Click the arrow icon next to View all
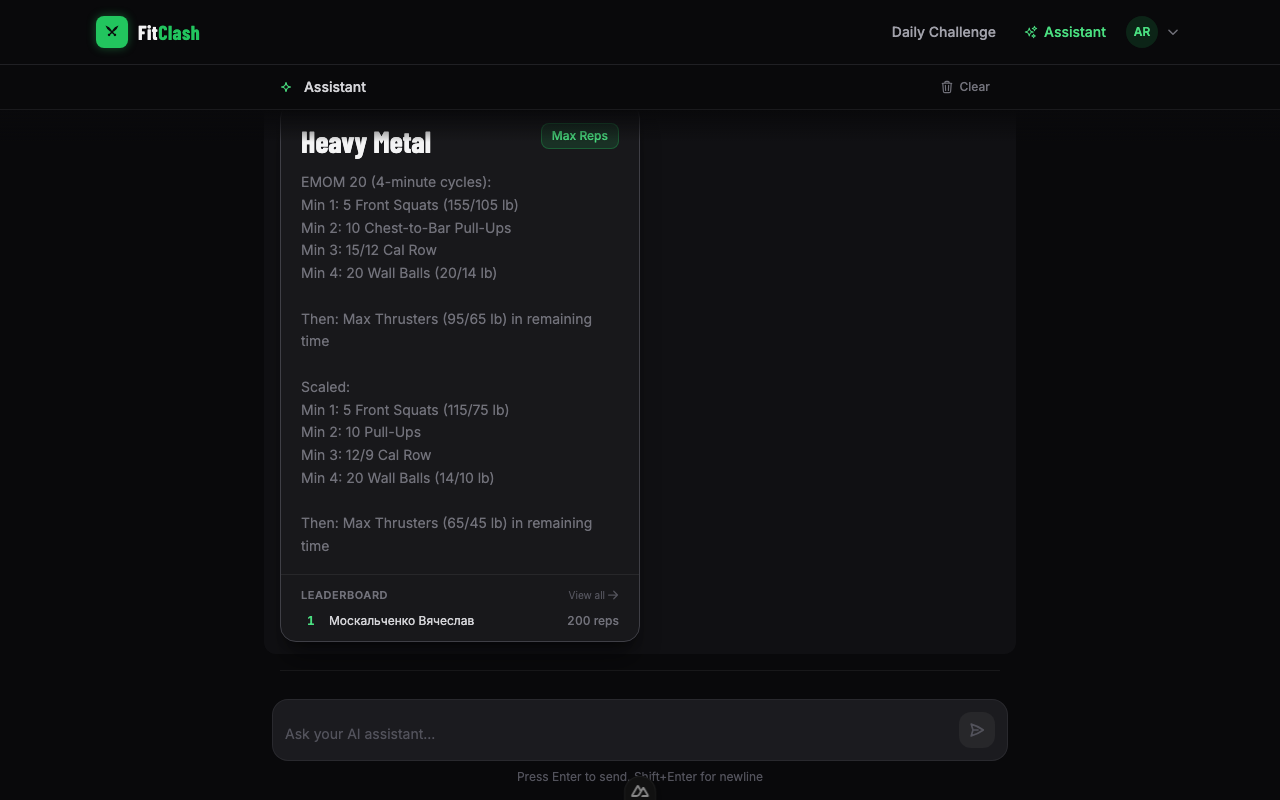The image size is (1280, 800). pos(613,595)
